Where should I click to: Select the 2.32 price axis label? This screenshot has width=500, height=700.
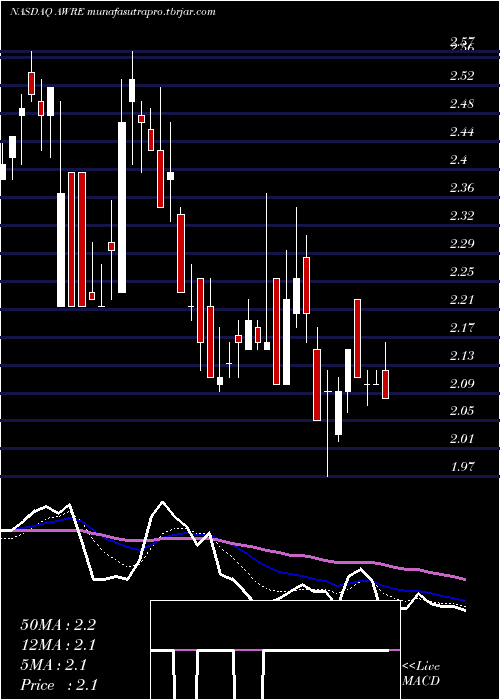[462, 216]
